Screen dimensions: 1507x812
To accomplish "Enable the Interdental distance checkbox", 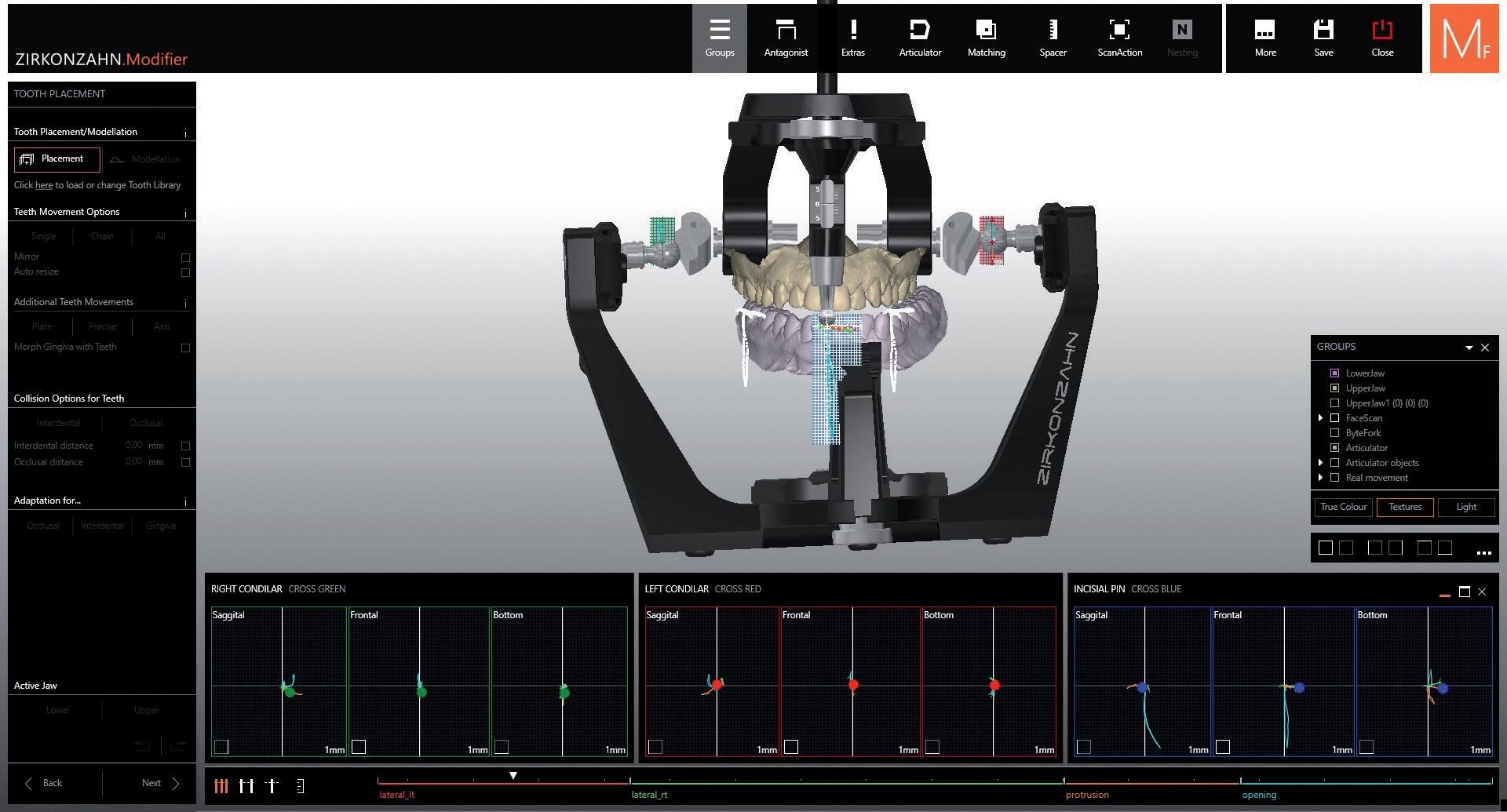I will pyautogui.click(x=185, y=446).
